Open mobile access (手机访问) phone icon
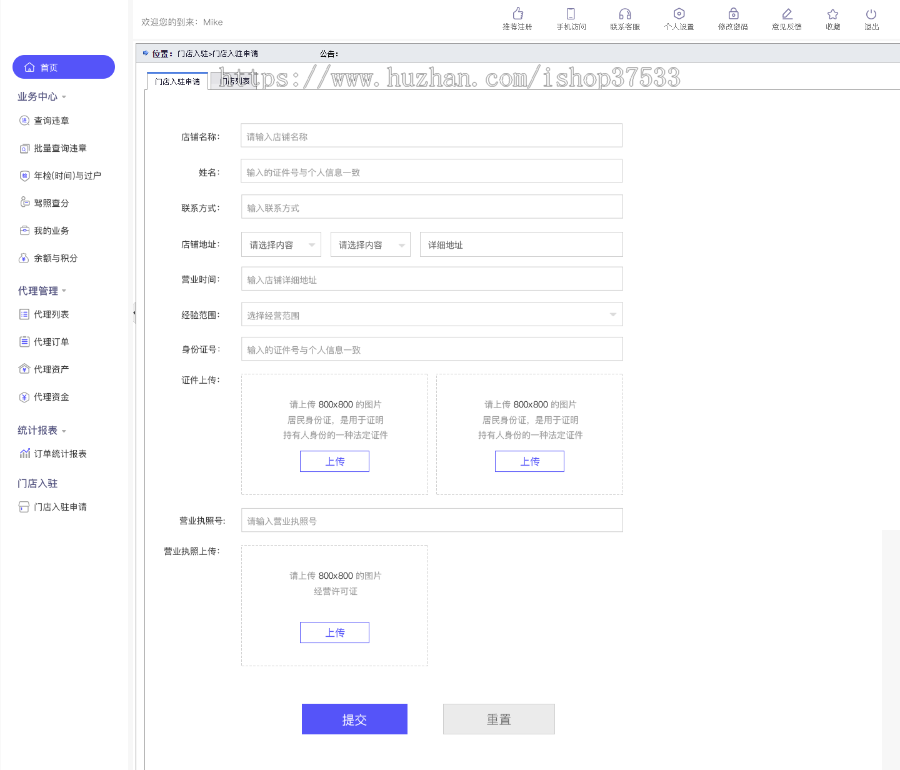900x770 pixels. point(571,14)
